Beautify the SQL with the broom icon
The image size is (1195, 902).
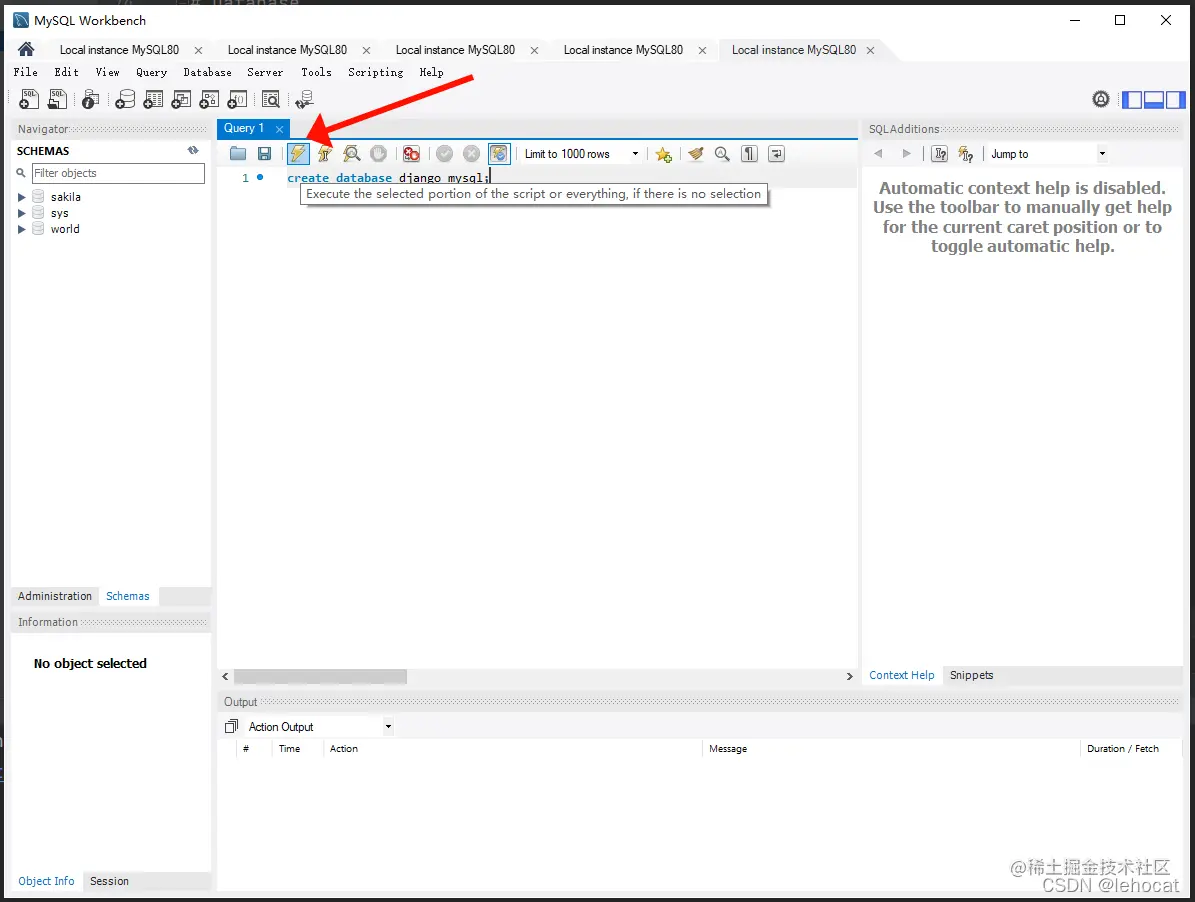695,154
